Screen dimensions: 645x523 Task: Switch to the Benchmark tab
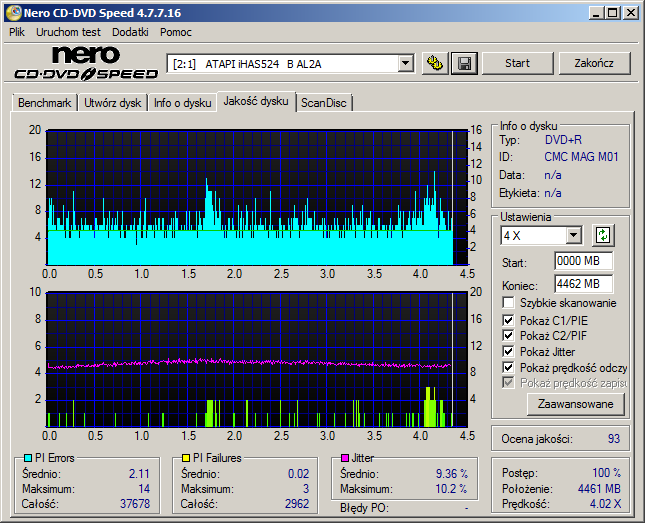pos(44,103)
